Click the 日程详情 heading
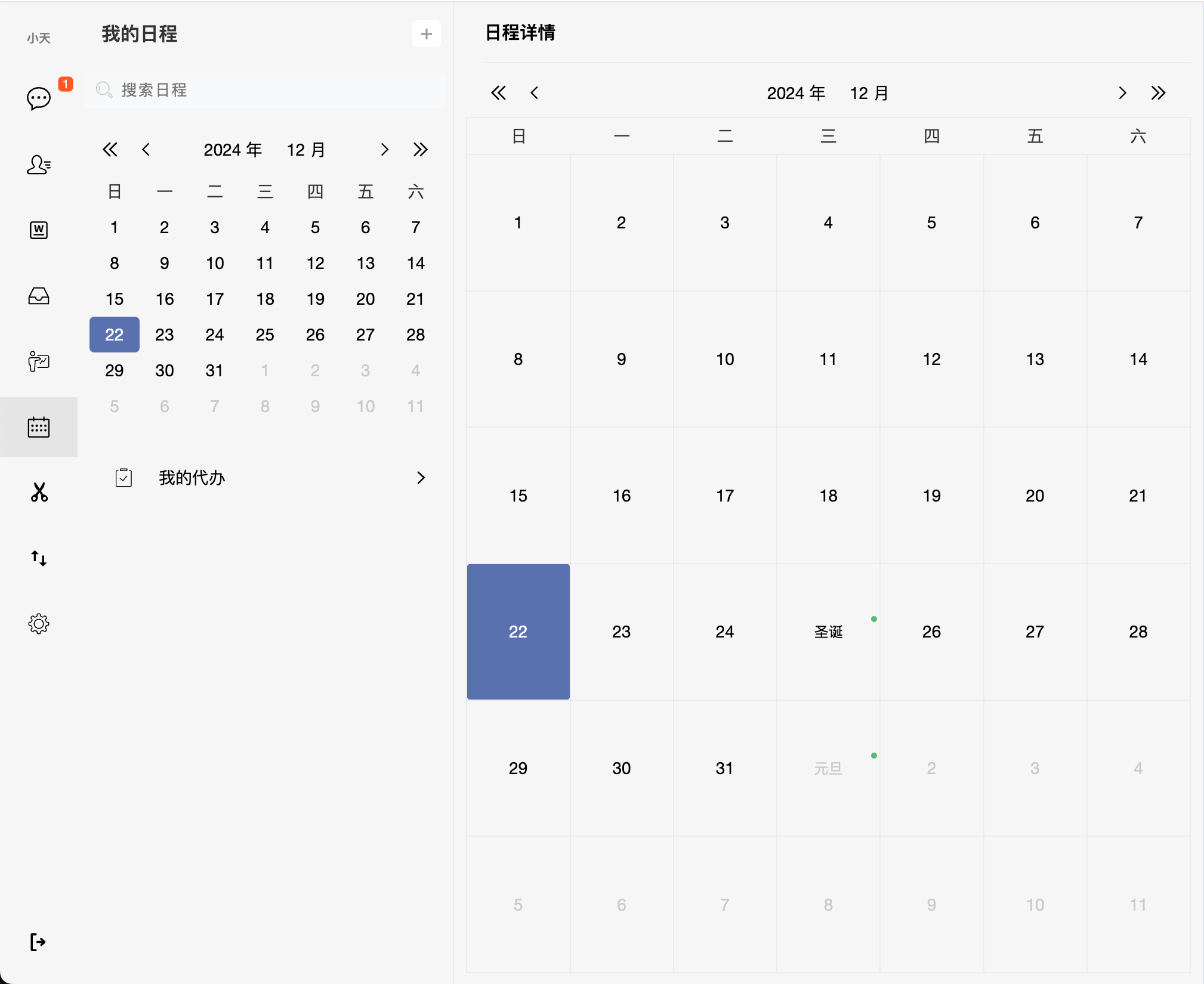The height and width of the screenshot is (984, 1204). click(520, 33)
